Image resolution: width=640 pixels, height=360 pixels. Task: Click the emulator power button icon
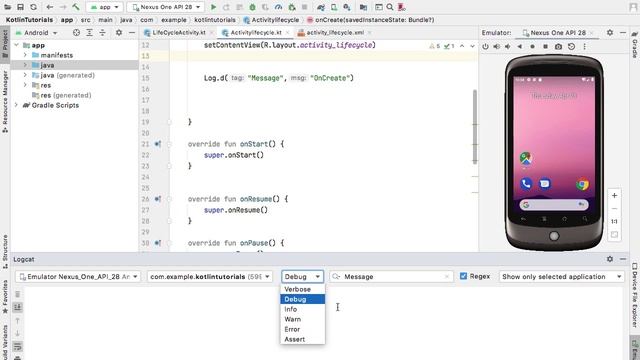pos(485,47)
